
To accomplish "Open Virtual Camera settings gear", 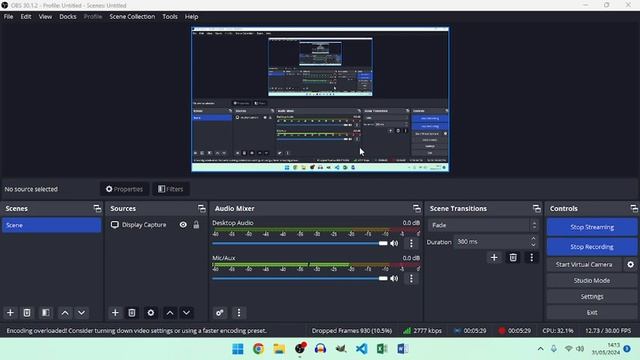I will (631, 264).
